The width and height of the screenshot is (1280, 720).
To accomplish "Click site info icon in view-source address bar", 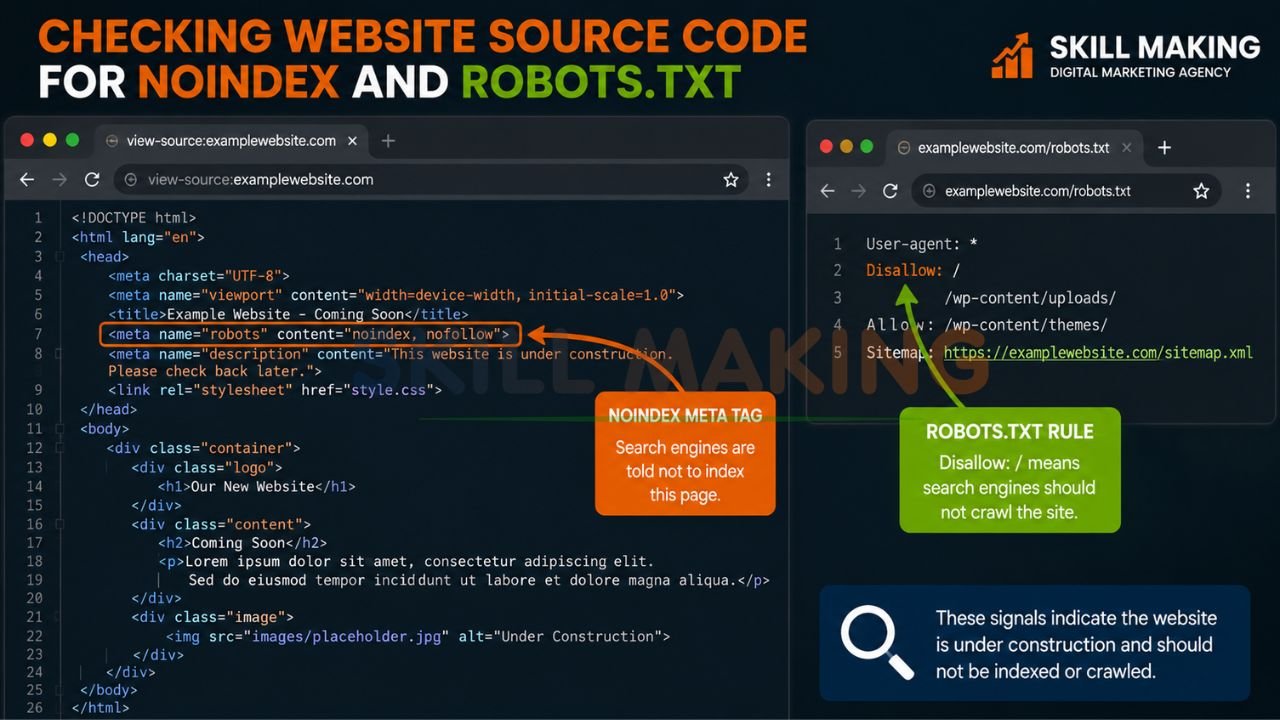I will [130, 180].
